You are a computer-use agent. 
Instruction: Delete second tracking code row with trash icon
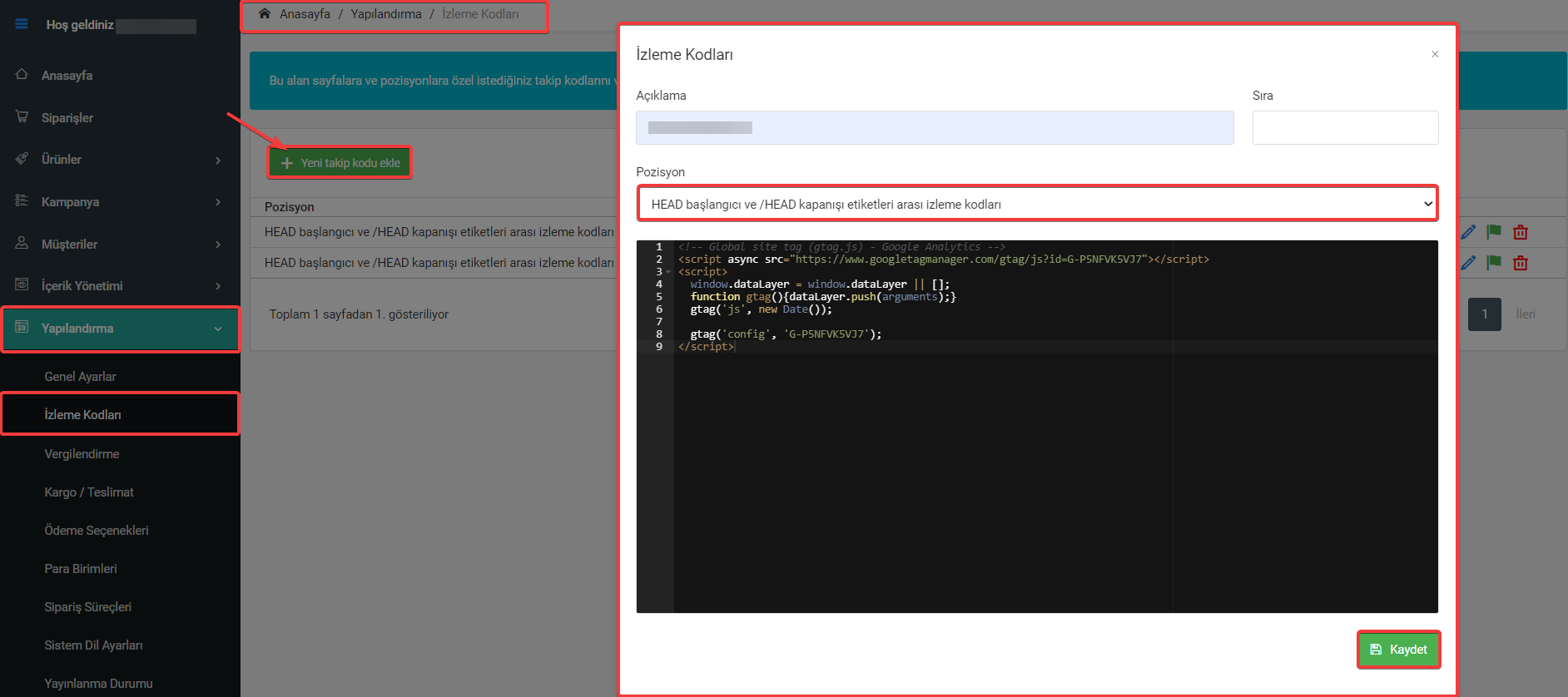pos(1521,263)
